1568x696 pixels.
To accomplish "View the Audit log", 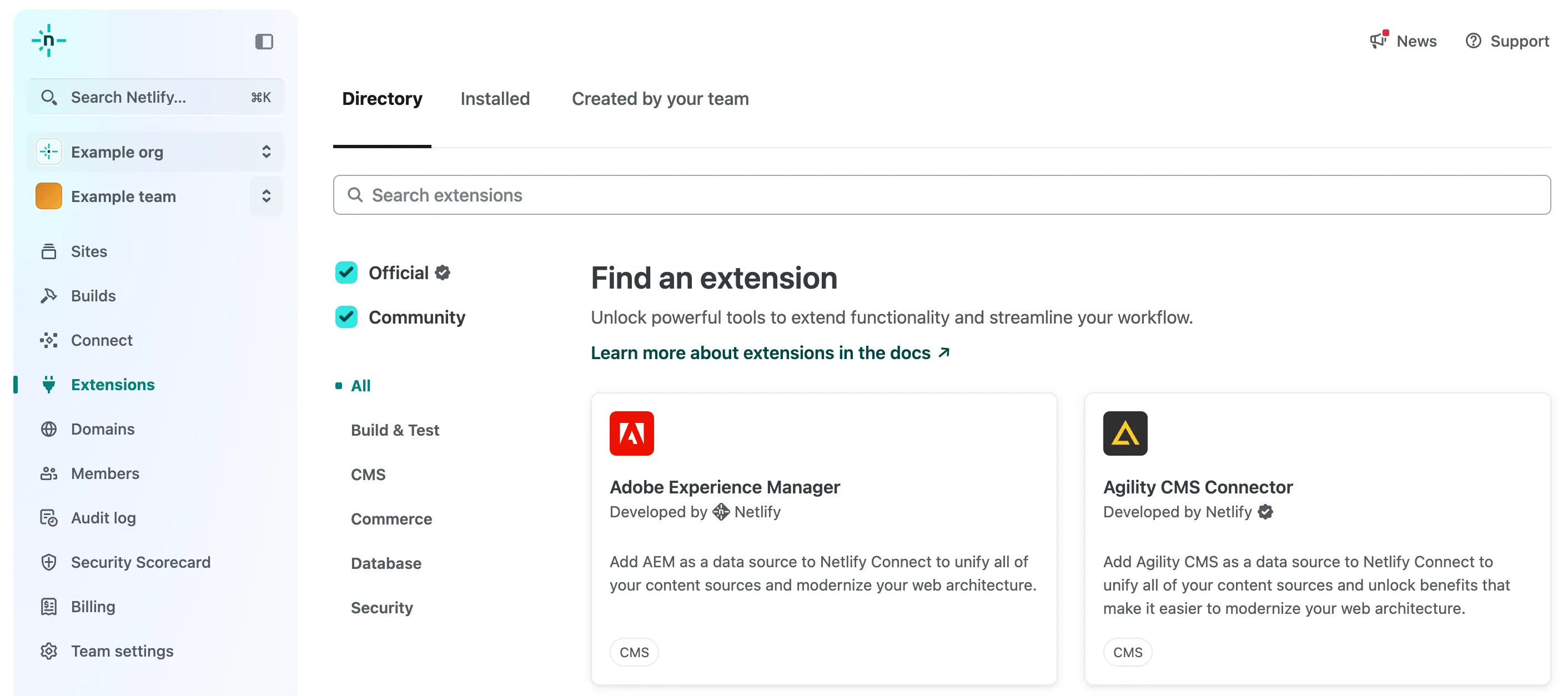I will pos(103,517).
